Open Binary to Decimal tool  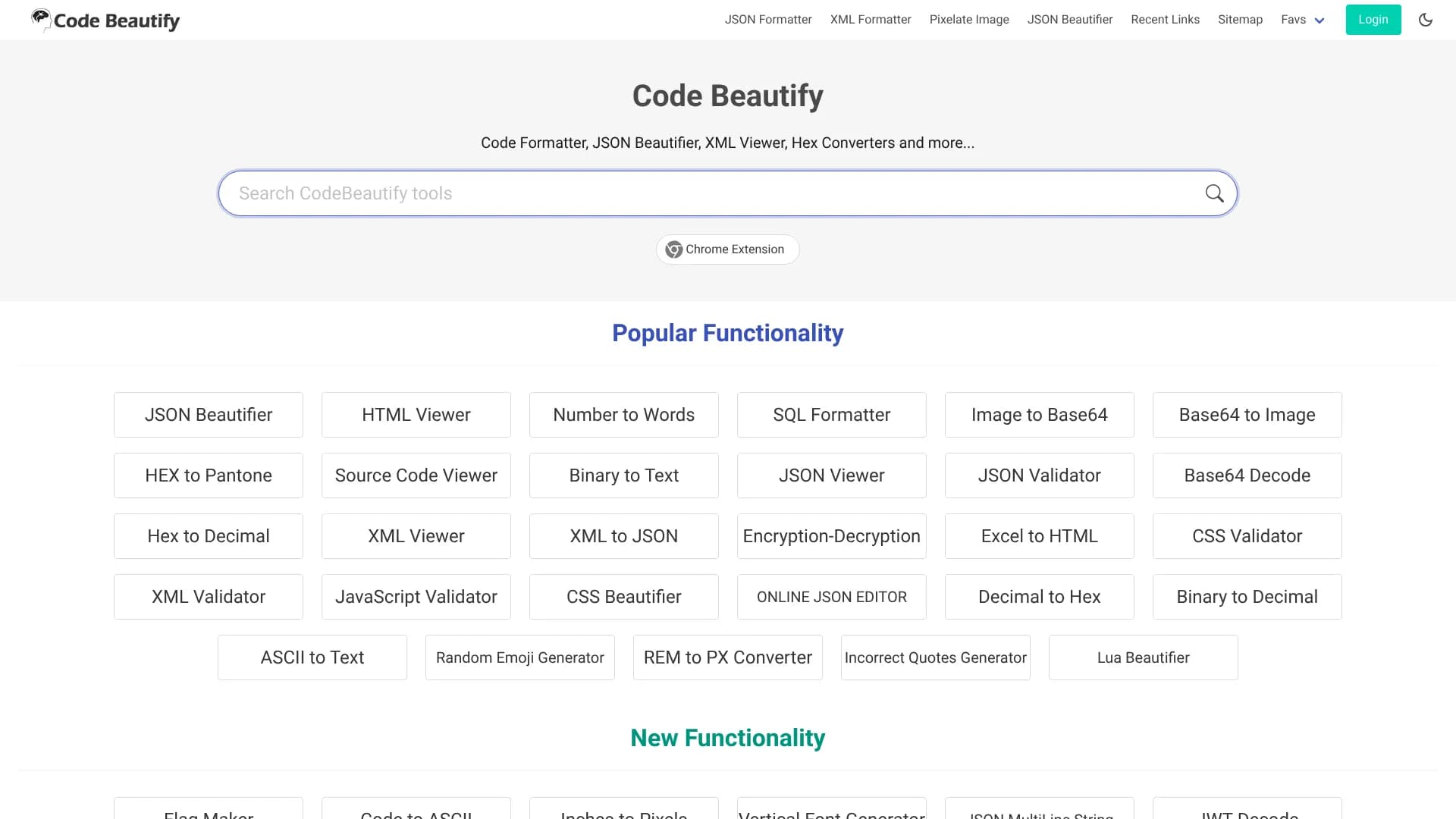1247,597
